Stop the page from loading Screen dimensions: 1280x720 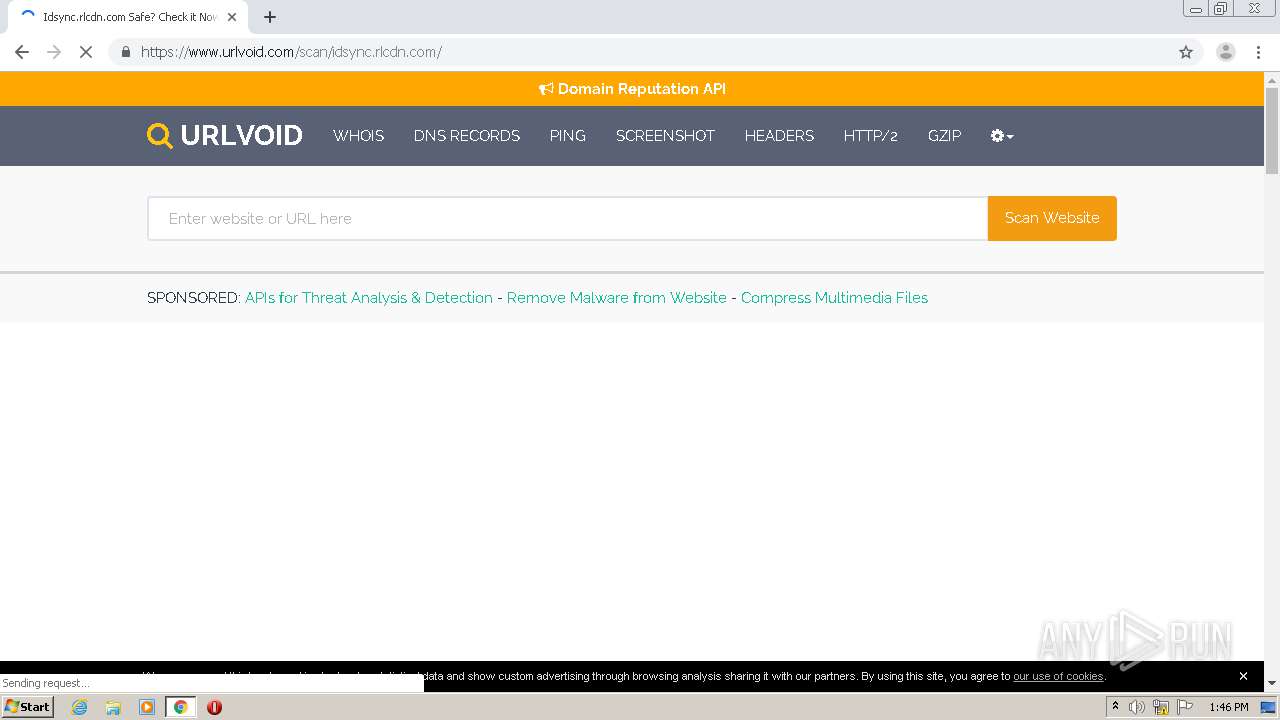point(86,52)
